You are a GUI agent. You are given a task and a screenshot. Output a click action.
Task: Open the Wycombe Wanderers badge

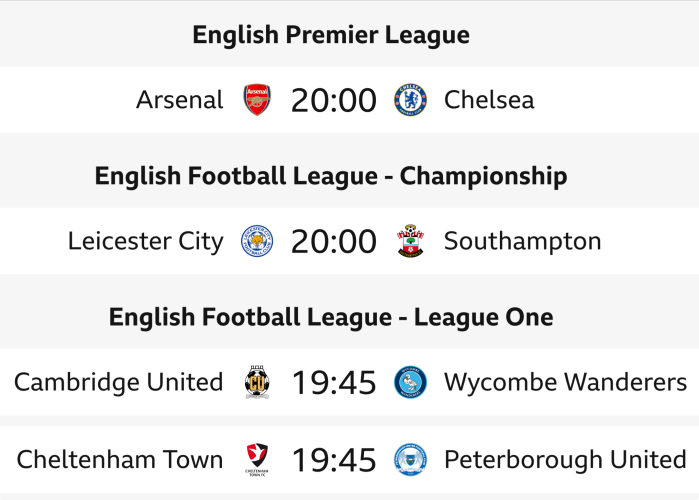[x=410, y=382]
